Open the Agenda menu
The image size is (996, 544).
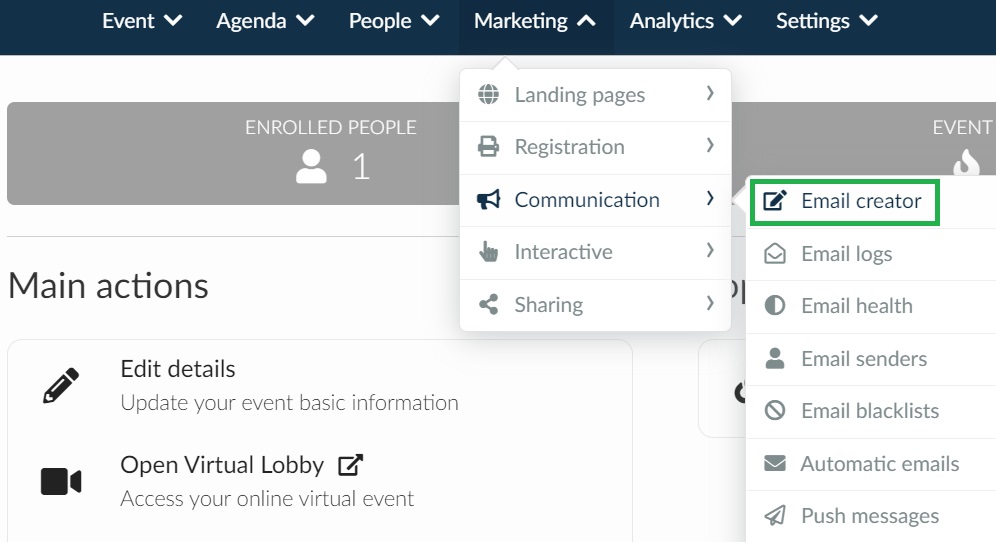point(265,21)
